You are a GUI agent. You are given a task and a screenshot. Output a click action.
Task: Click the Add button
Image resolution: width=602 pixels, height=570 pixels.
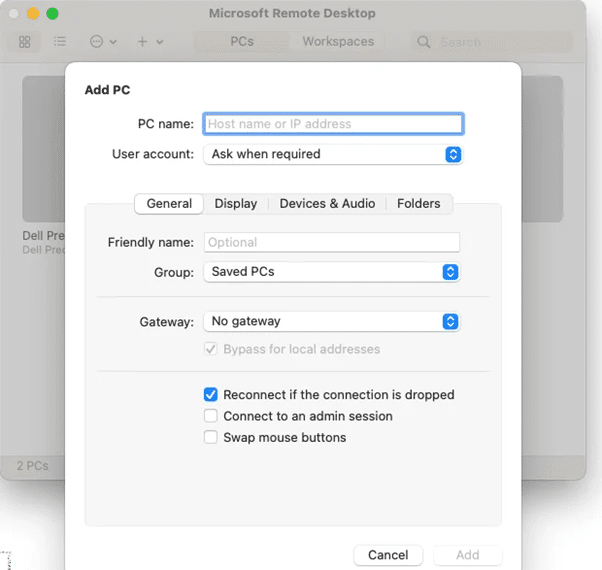click(467, 555)
